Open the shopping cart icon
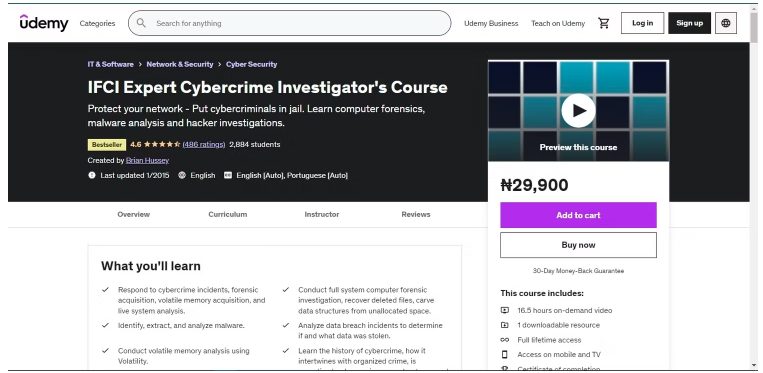 (603, 23)
